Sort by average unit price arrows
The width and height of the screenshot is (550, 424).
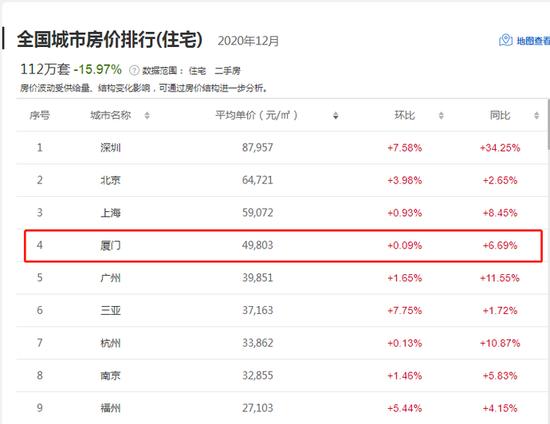pos(336,115)
